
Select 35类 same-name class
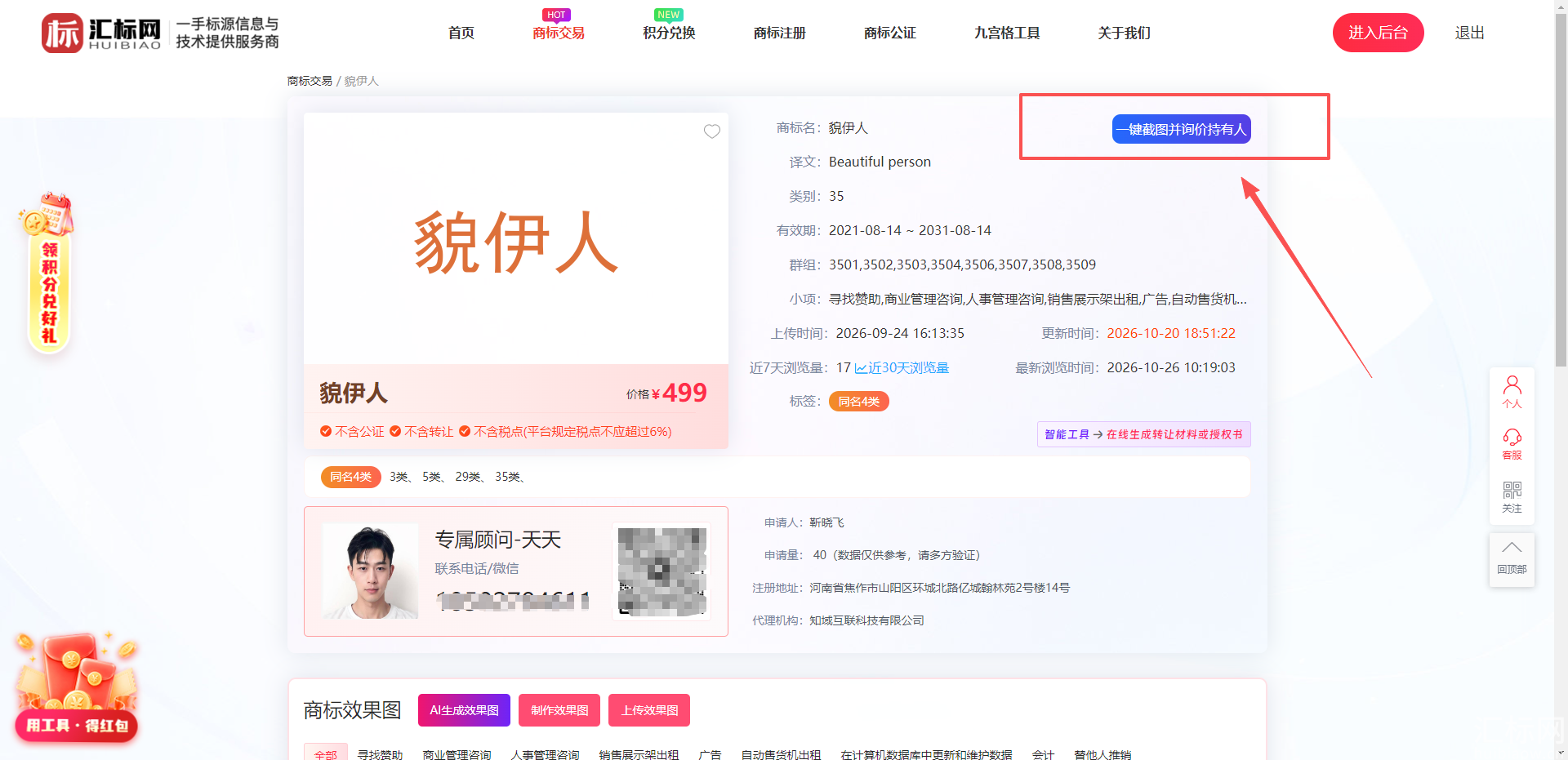(x=507, y=477)
